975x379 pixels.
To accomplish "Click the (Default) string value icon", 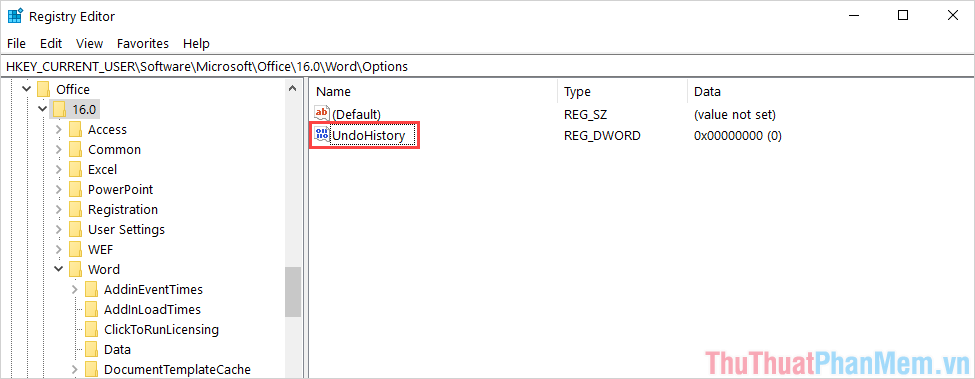I will [322, 114].
